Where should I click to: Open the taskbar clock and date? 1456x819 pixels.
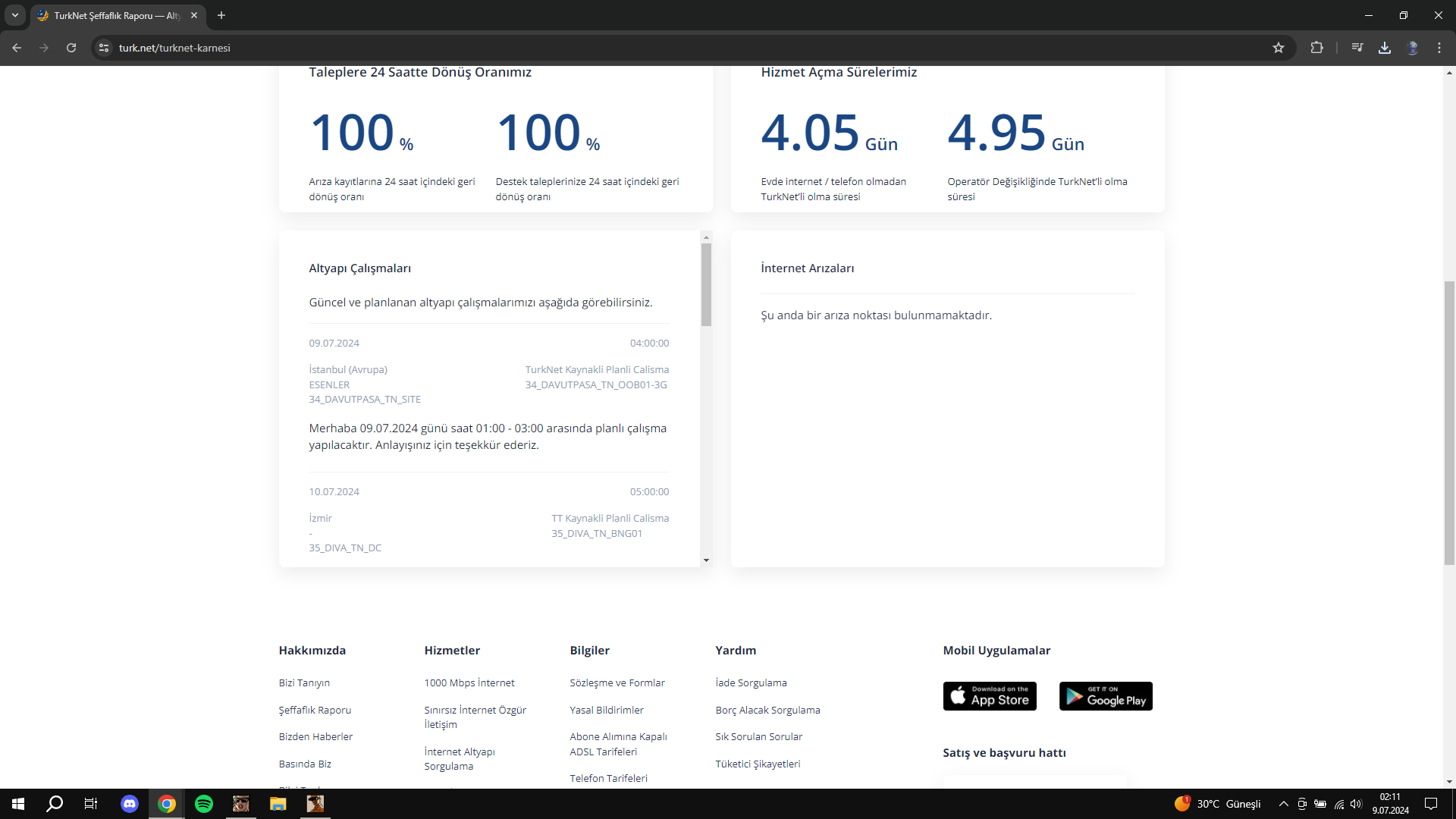tap(1391, 804)
